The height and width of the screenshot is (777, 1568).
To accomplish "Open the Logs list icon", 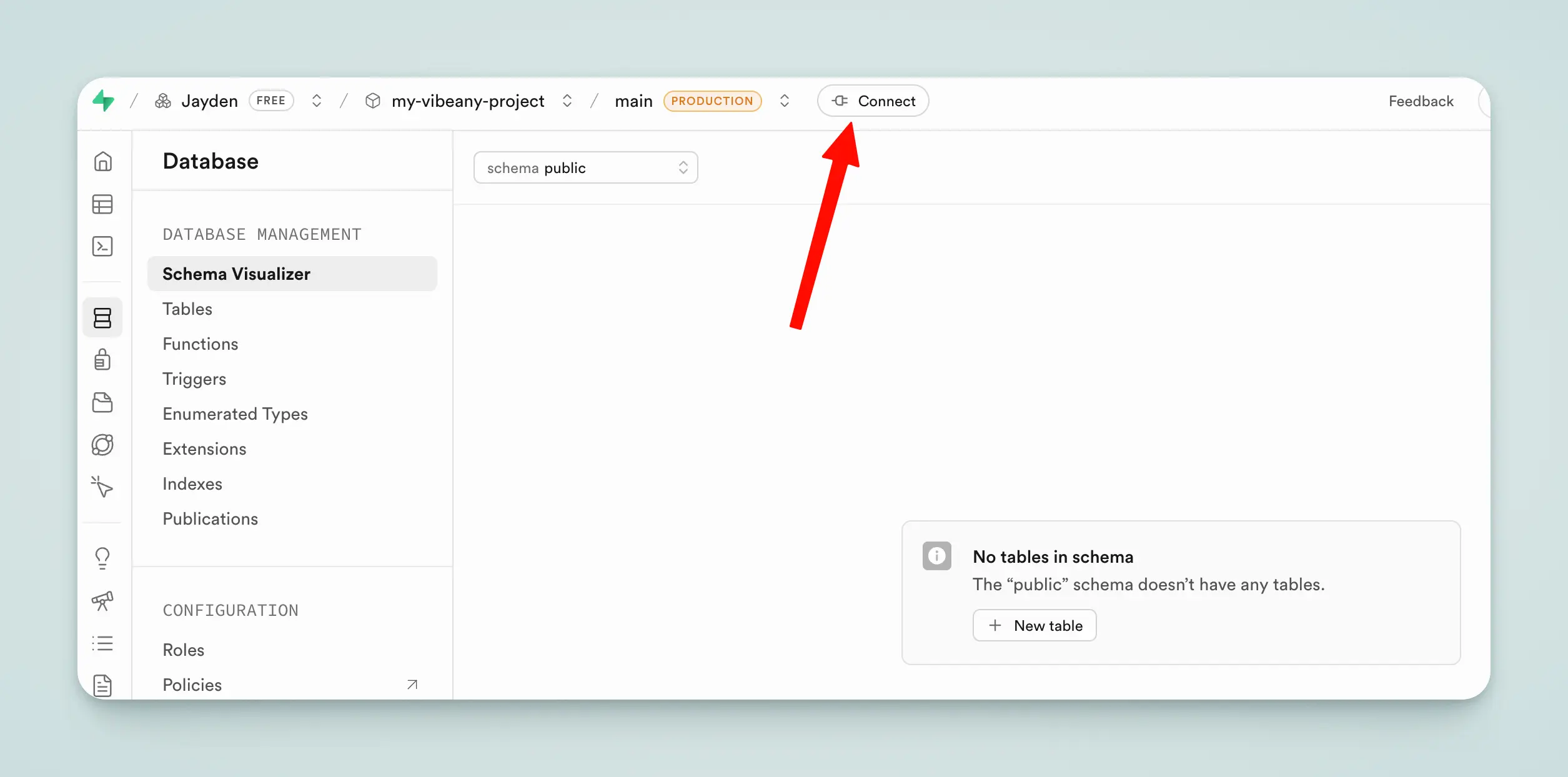I will (102, 643).
